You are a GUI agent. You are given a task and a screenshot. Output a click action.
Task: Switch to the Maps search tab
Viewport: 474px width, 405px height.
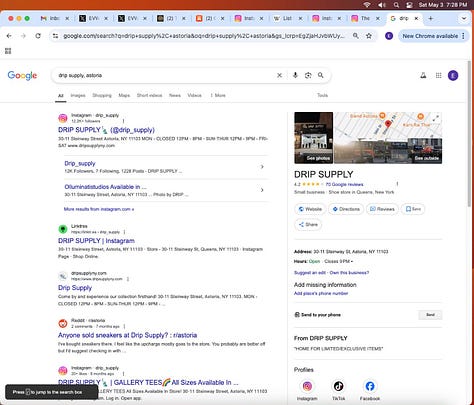coord(124,95)
